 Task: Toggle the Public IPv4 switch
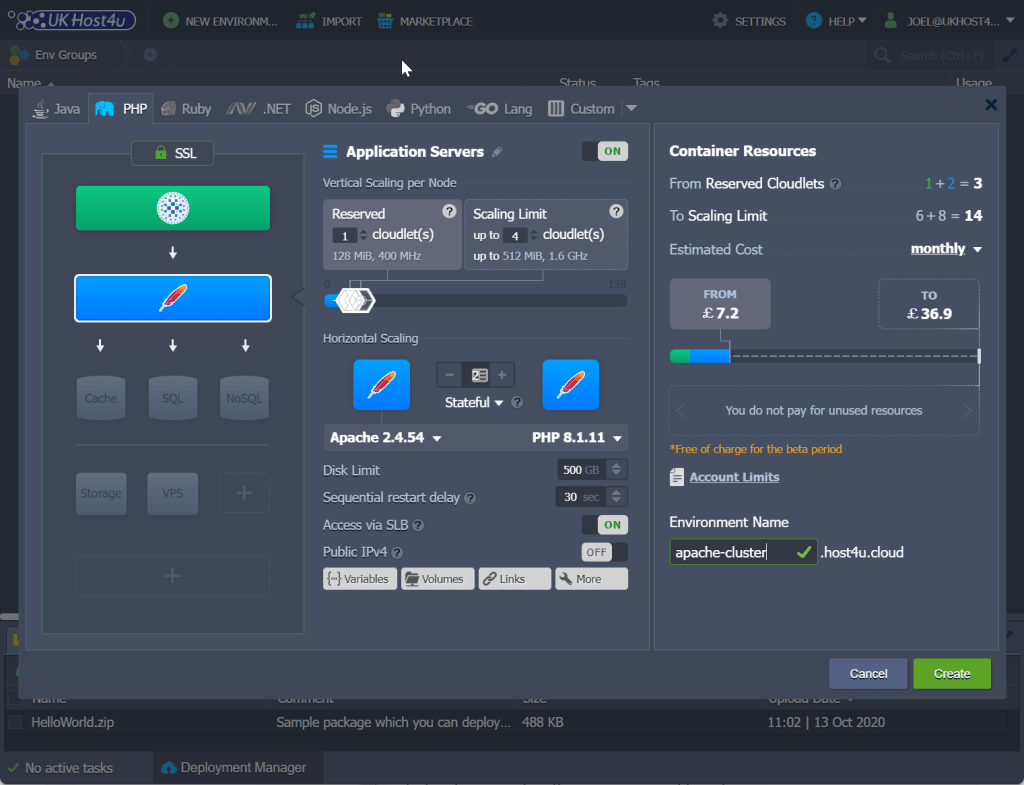605,552
